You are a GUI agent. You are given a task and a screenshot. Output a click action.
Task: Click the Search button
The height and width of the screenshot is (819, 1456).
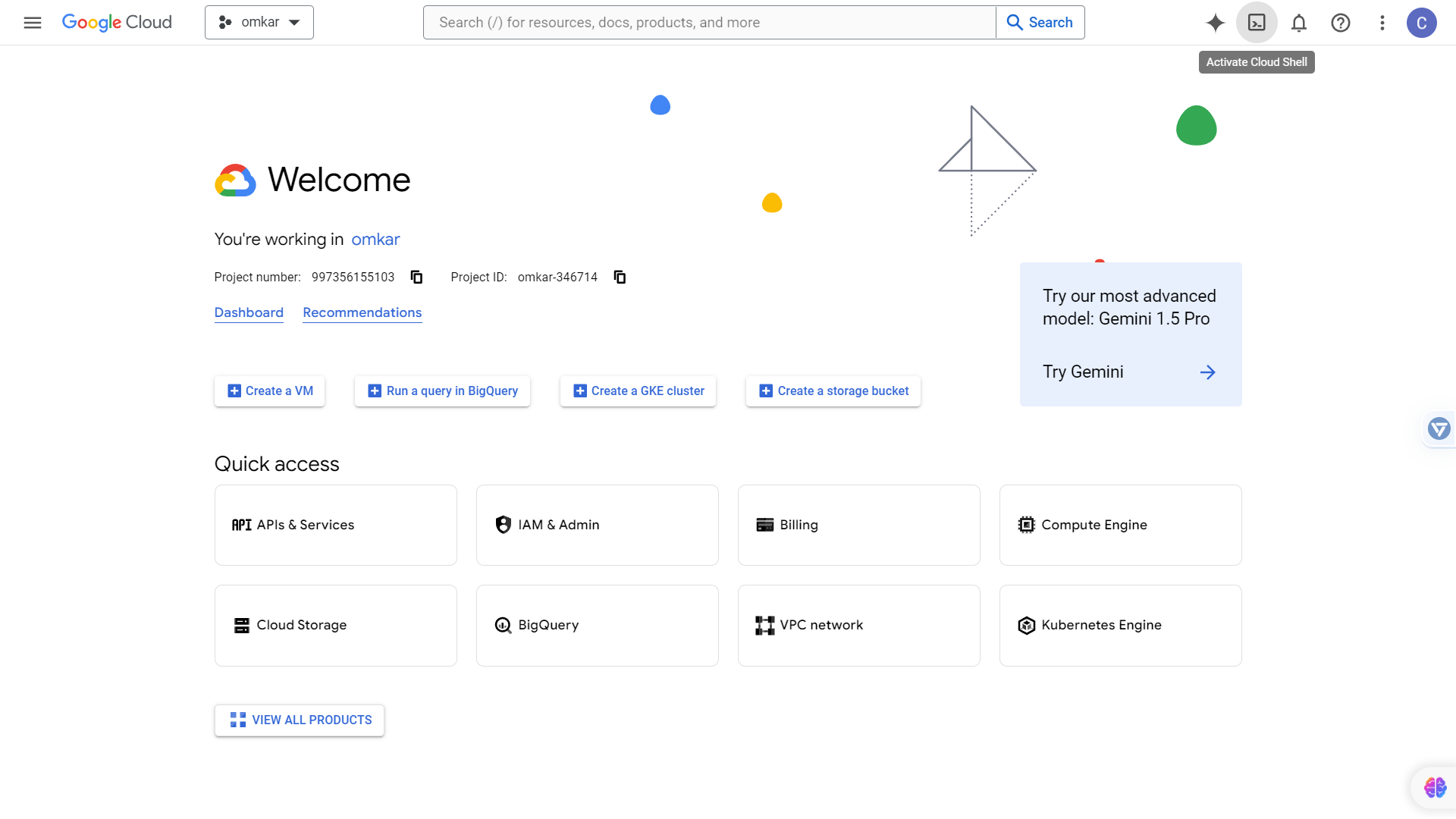coord(1040,22)
